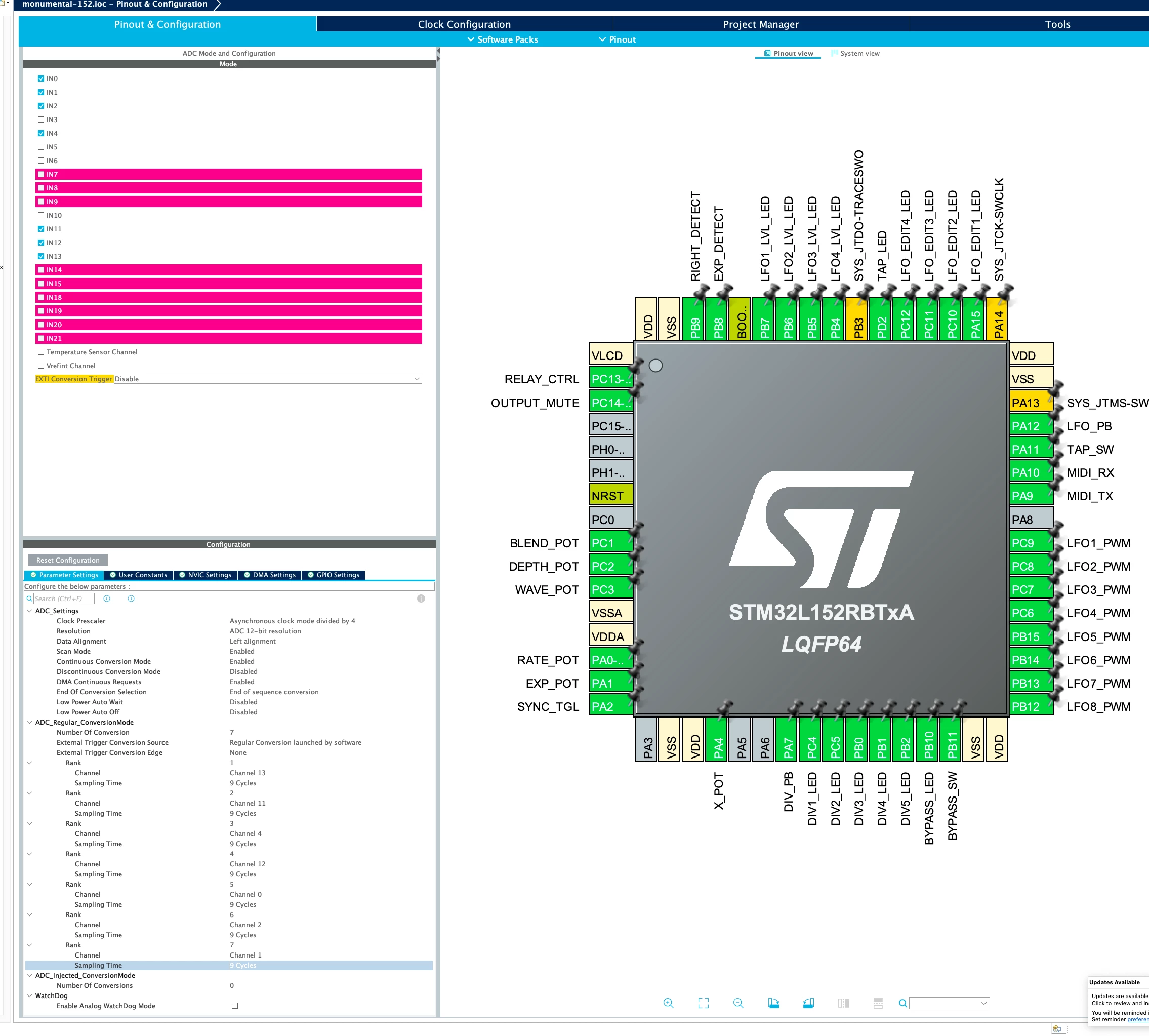Open the User Constants tab
Viewport: 1149px width, 1036px height.
pyautogui.click(x=138, y=575)
